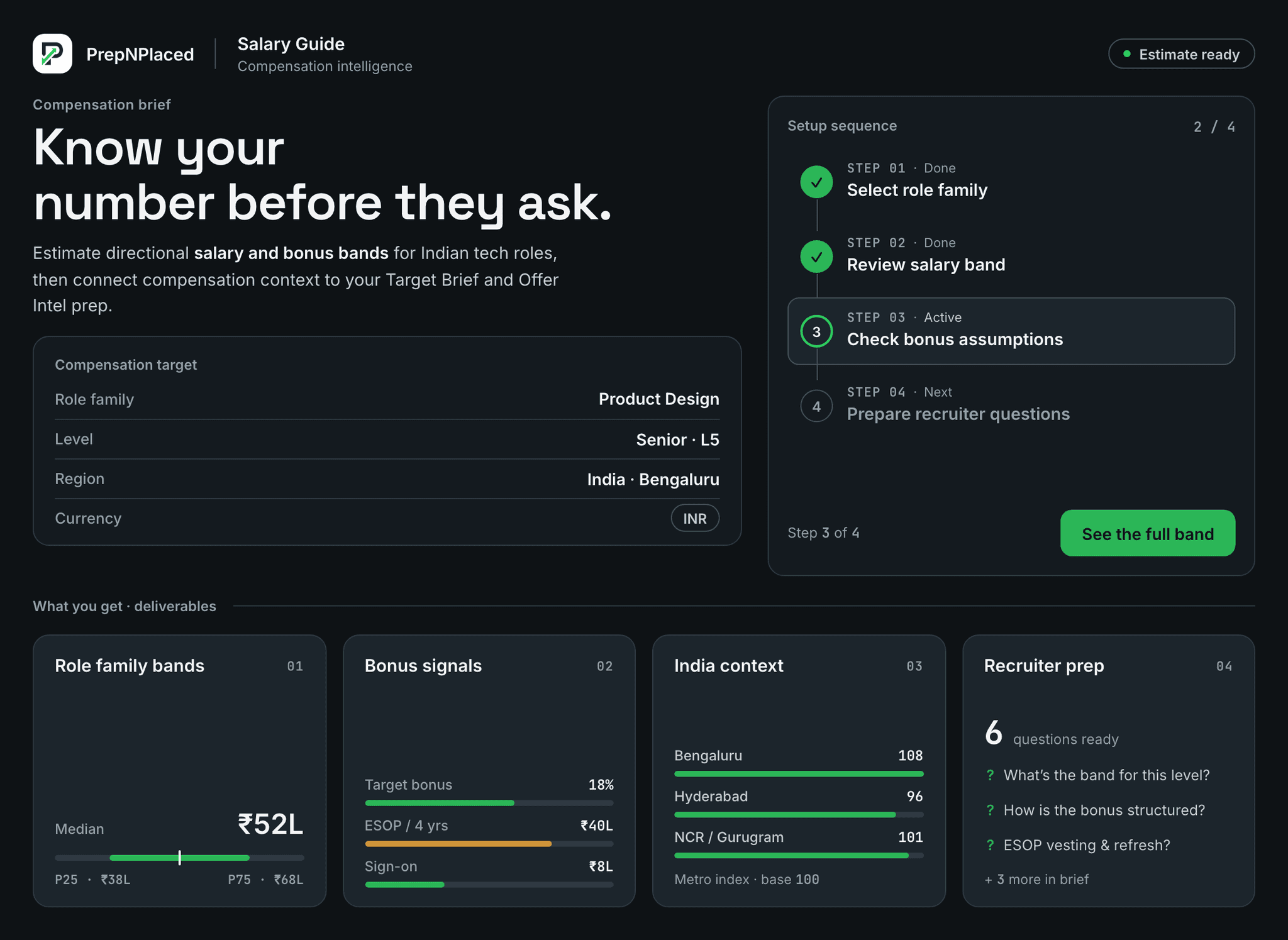Click question mark beside 'How is the bonus'
The width and height of the screenshot is (1288, 940).
pyautogui.click(x=991, y=810)
